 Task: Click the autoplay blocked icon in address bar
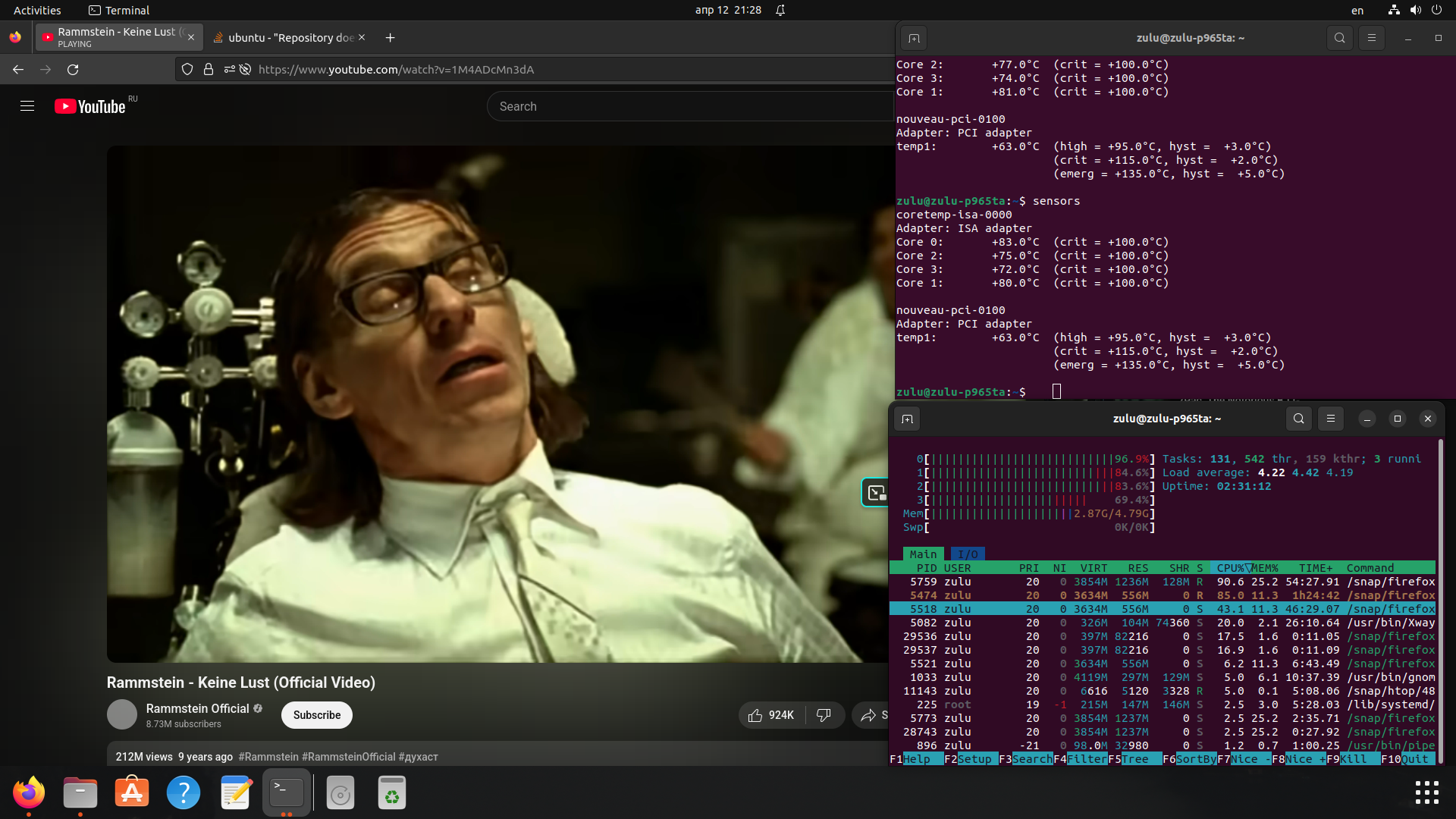245,69
